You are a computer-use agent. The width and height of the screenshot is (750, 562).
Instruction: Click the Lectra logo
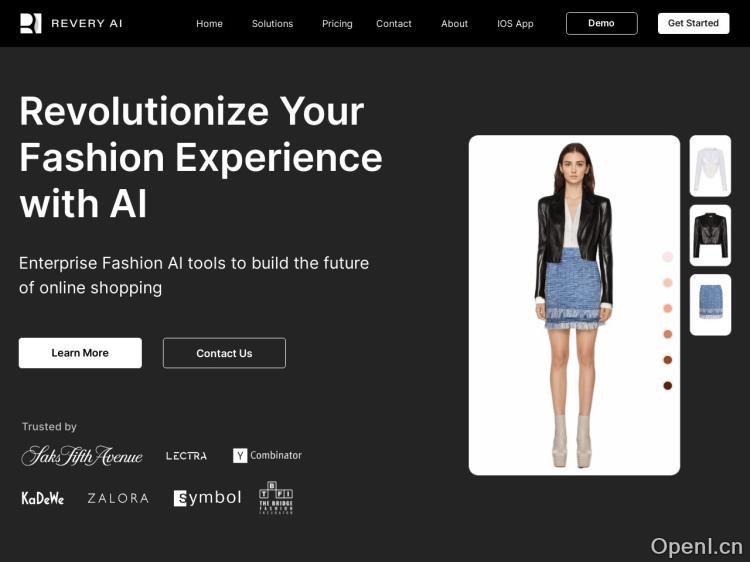(x=187, y=456)
